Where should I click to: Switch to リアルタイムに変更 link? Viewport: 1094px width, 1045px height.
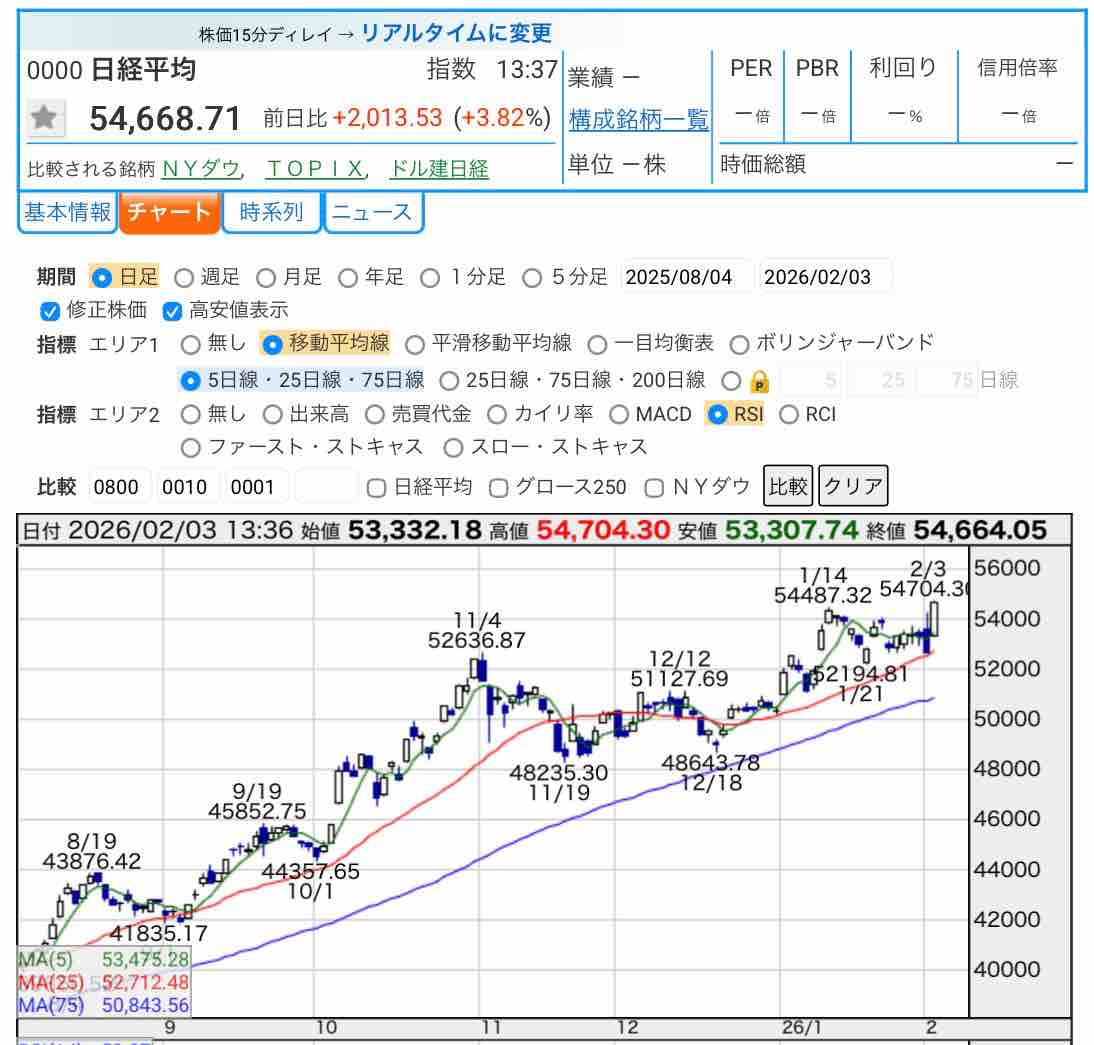click(x=456, y=33)
